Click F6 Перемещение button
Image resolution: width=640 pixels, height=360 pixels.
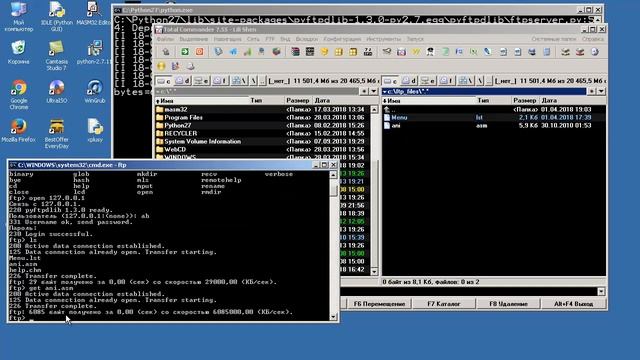pos(379,304)
